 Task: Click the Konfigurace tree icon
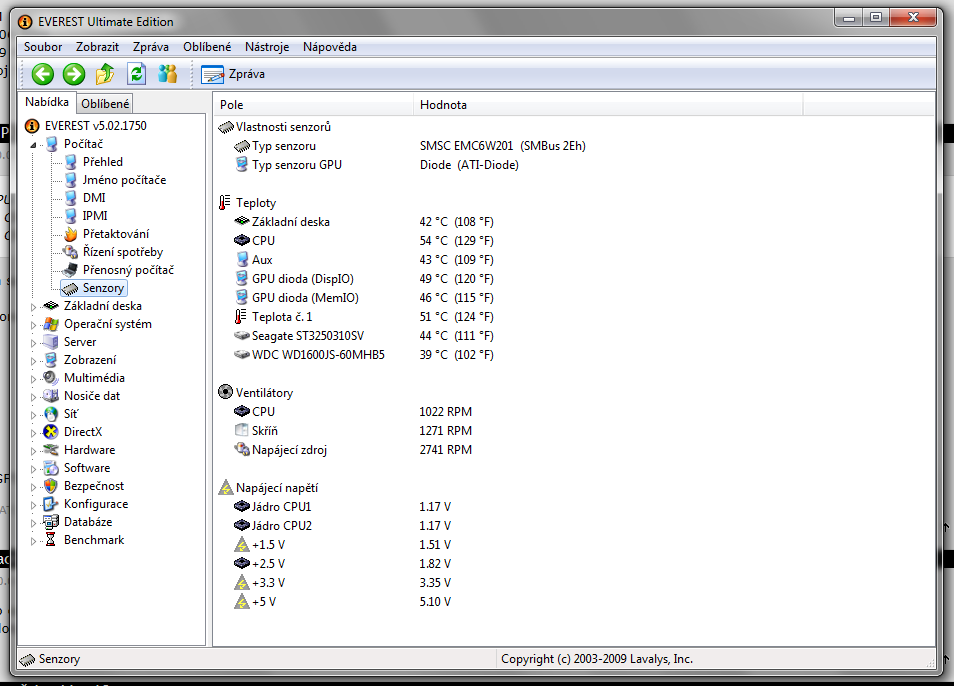[x=51, y=504]
